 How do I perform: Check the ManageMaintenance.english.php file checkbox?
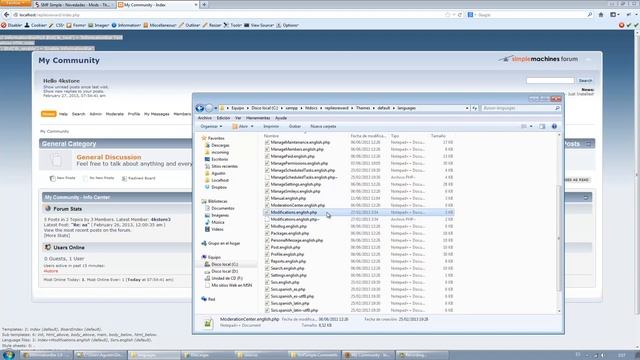(x=267, y=142)
